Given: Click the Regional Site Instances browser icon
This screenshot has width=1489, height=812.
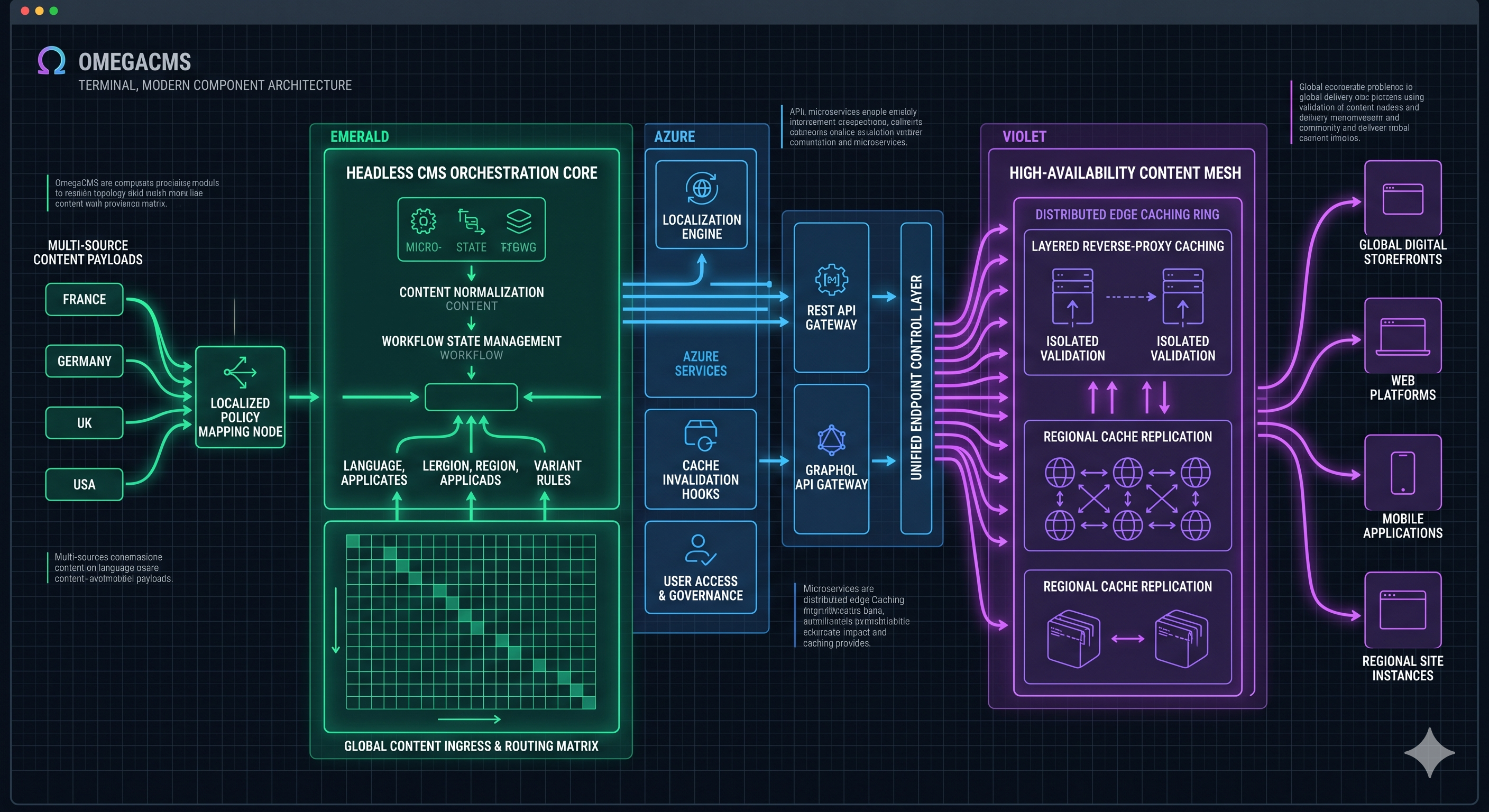Looking at the screenshot, I should click(1402, 610).
